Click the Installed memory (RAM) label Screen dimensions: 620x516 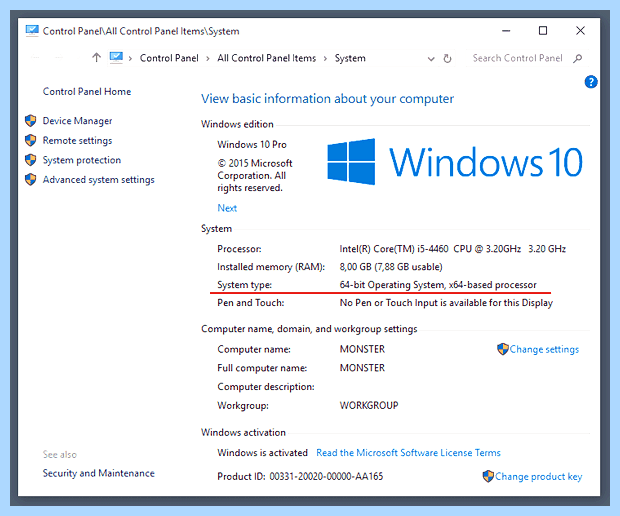[271, 267]
